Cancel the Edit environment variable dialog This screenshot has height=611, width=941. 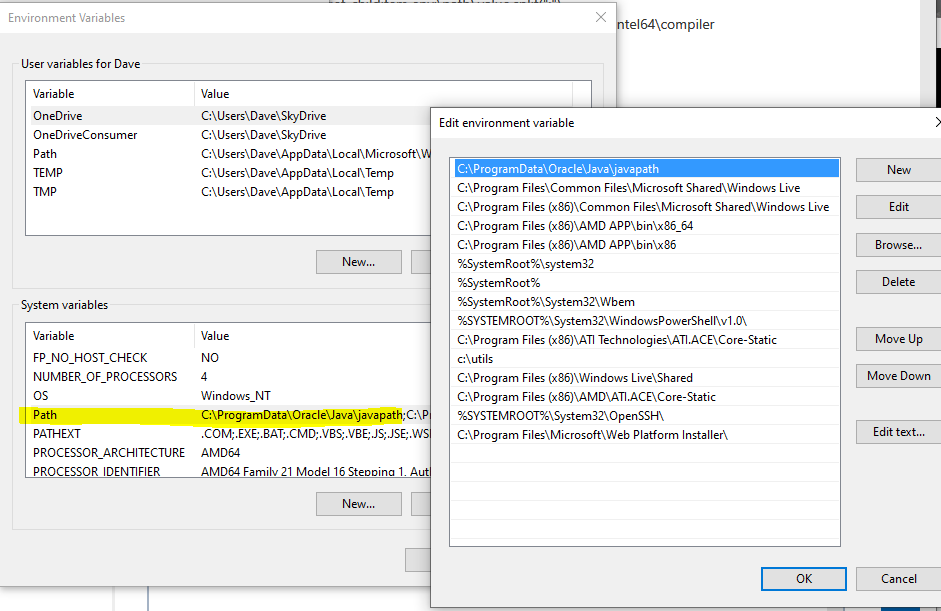898,579
